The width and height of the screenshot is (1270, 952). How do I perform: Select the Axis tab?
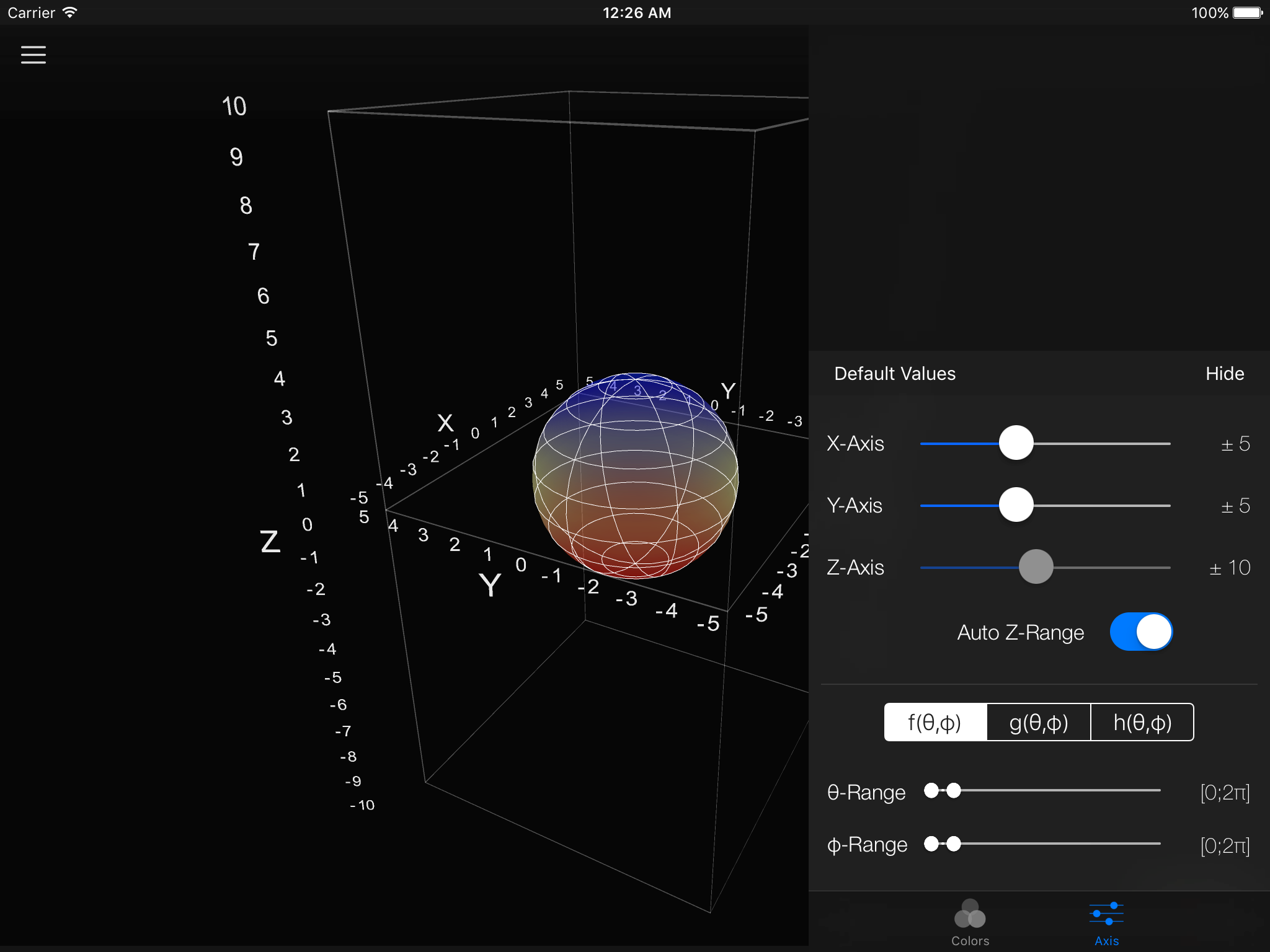click(x=1106, y=922)
